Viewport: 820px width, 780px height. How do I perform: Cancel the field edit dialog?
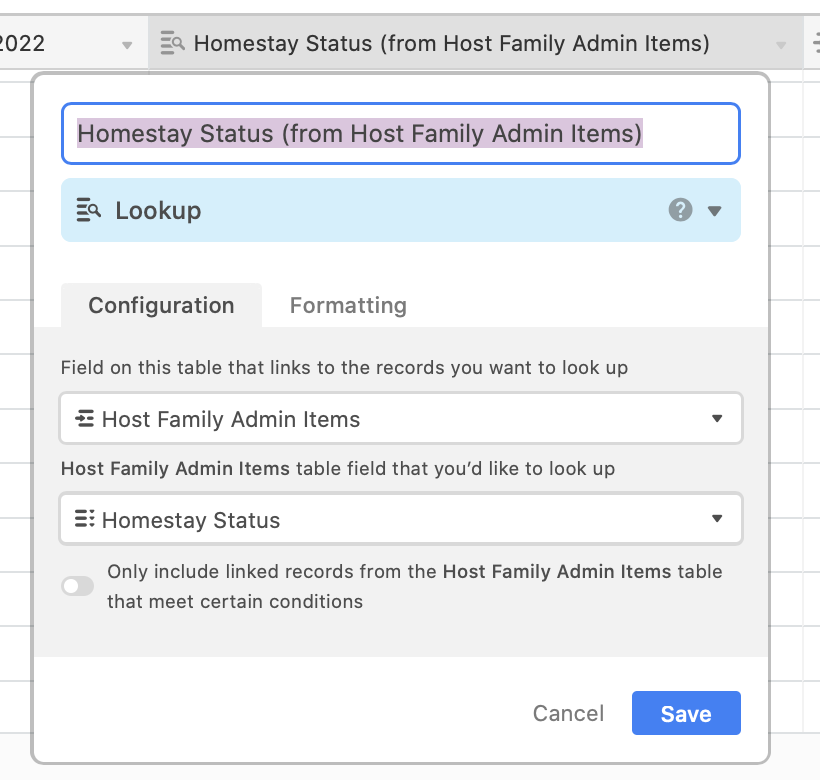568,713
